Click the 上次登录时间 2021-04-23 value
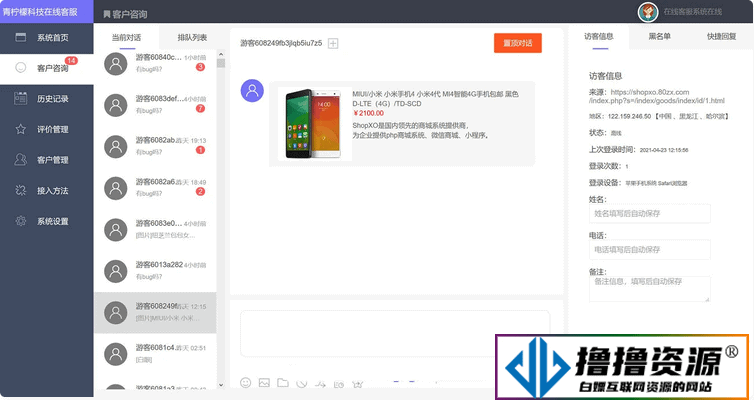 (664, 150)
